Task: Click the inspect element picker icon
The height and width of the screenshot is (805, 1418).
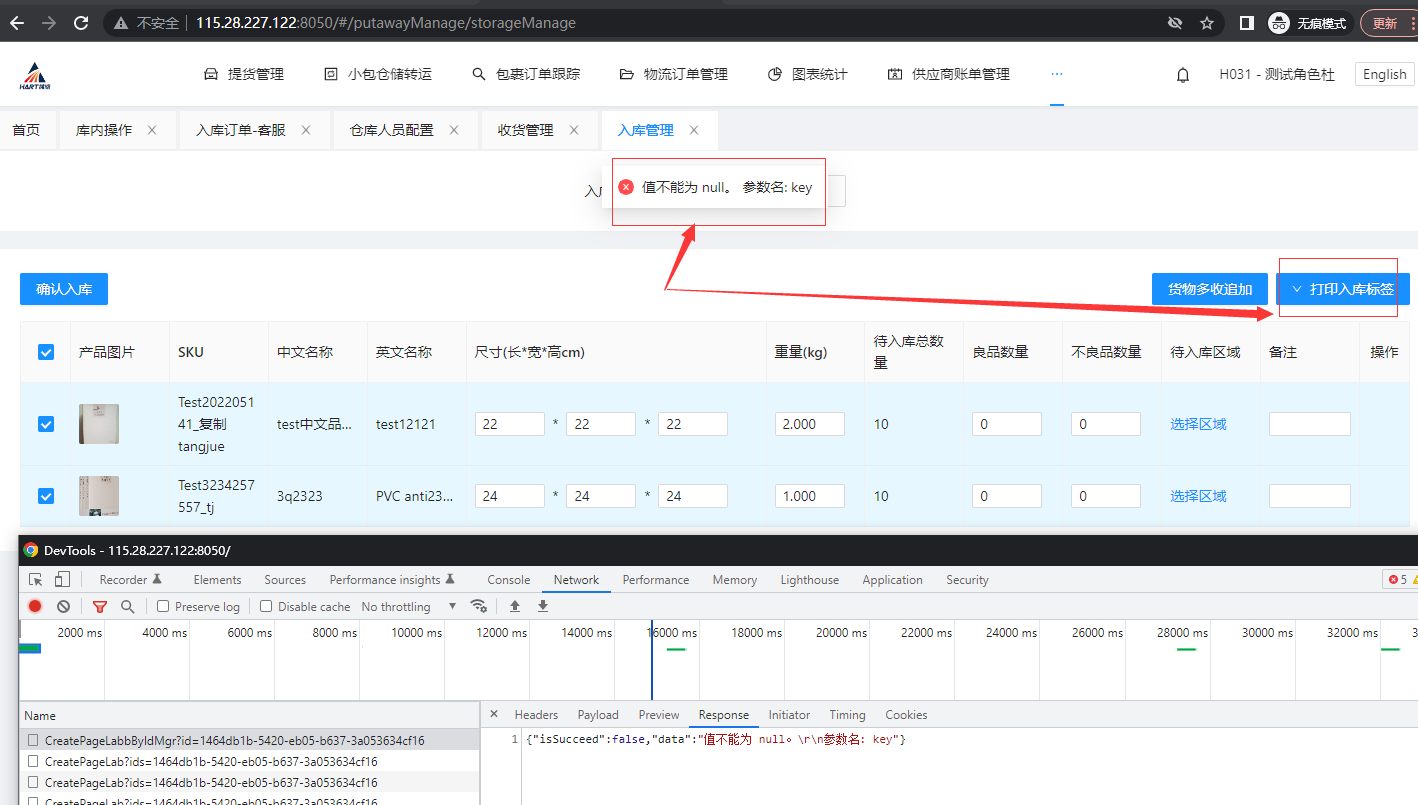Action: click(x=36, y=580)
